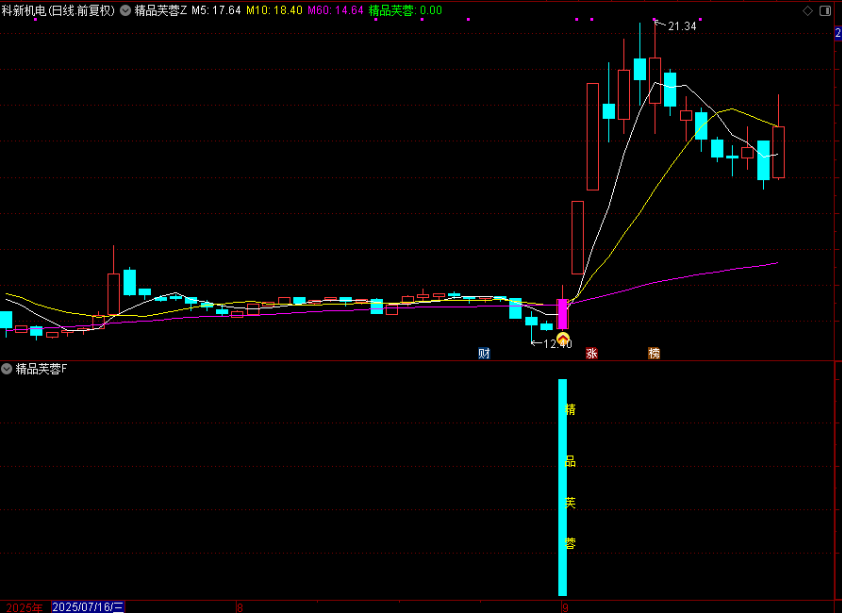This screenshot has height=613, width=842.
Task: Click the M60 moving average value label
Action: (x=335, y=10)
